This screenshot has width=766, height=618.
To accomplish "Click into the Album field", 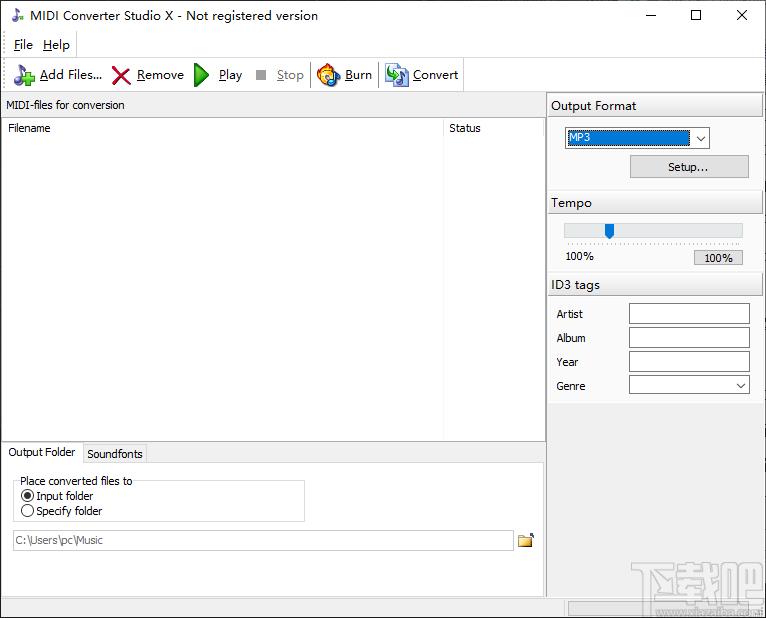I will coord(689,338).
